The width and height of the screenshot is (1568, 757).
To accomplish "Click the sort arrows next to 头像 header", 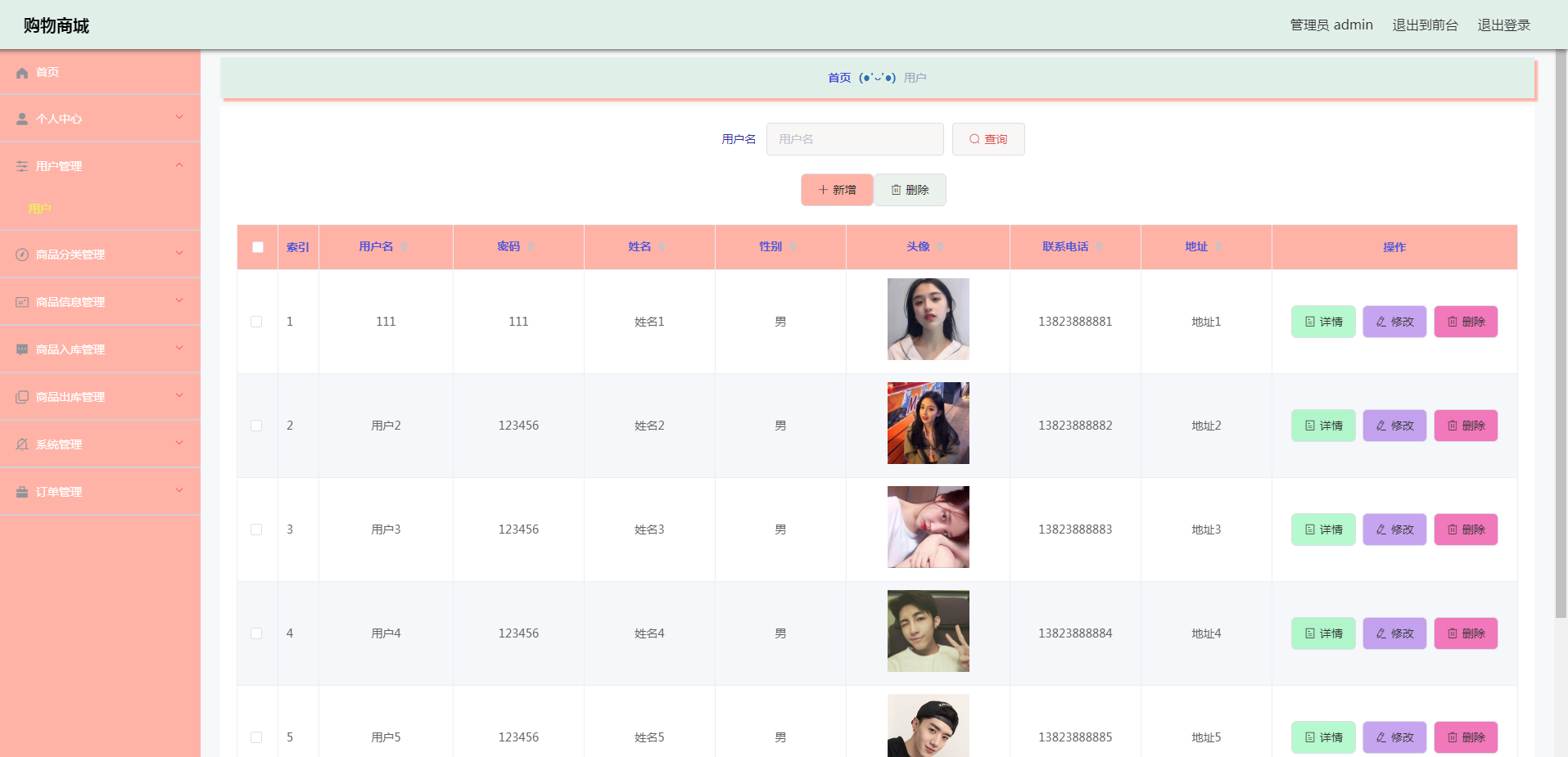I will pos(940,247).
